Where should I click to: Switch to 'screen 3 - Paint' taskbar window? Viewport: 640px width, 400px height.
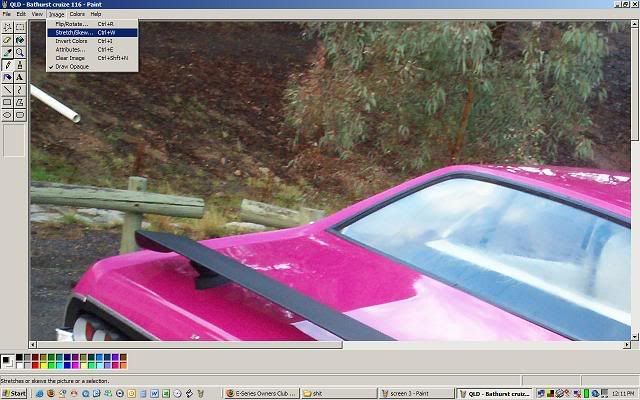pyautogui.click(x=416, y=393)
